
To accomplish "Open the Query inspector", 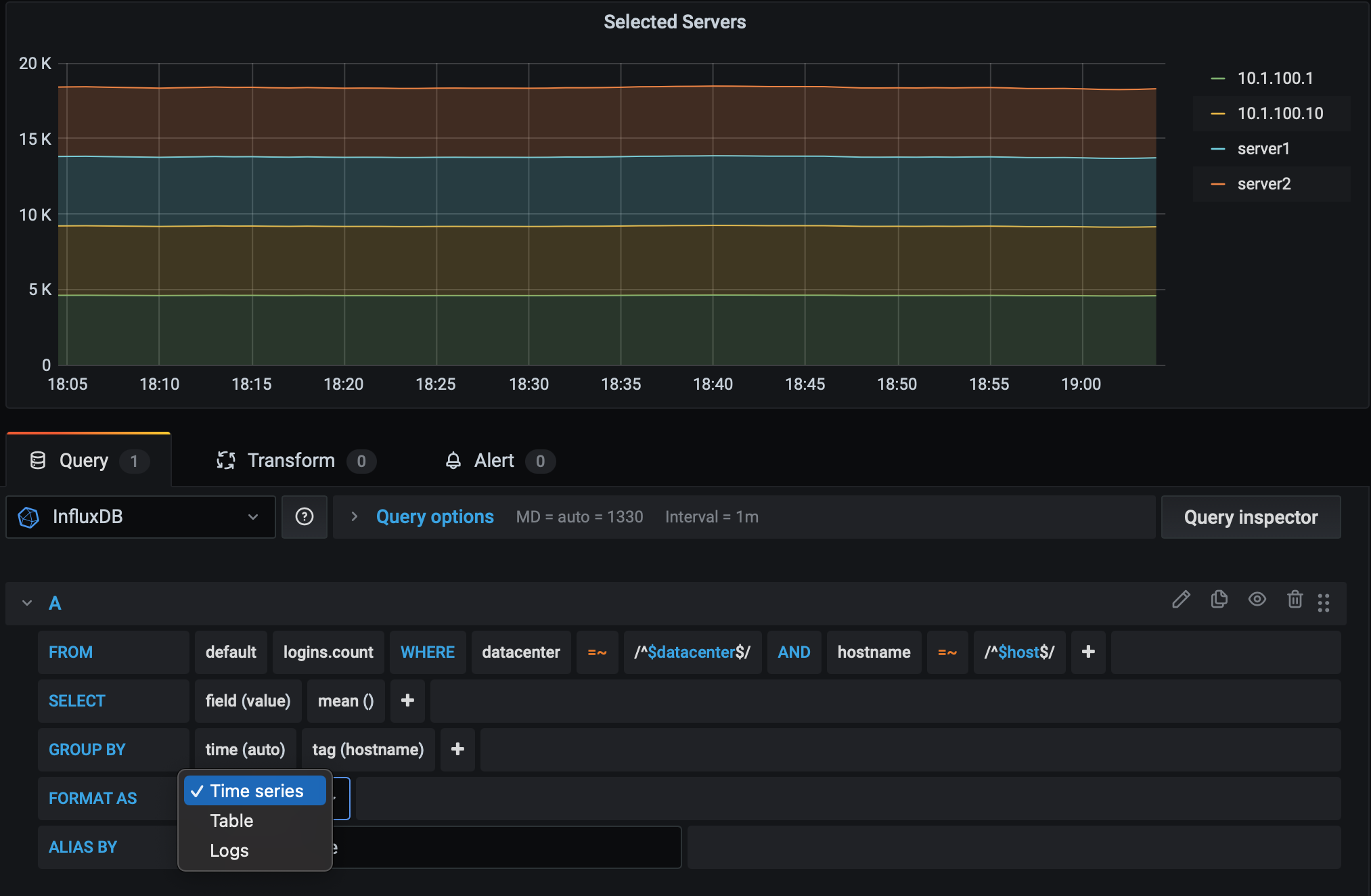I will (1250, 517).
